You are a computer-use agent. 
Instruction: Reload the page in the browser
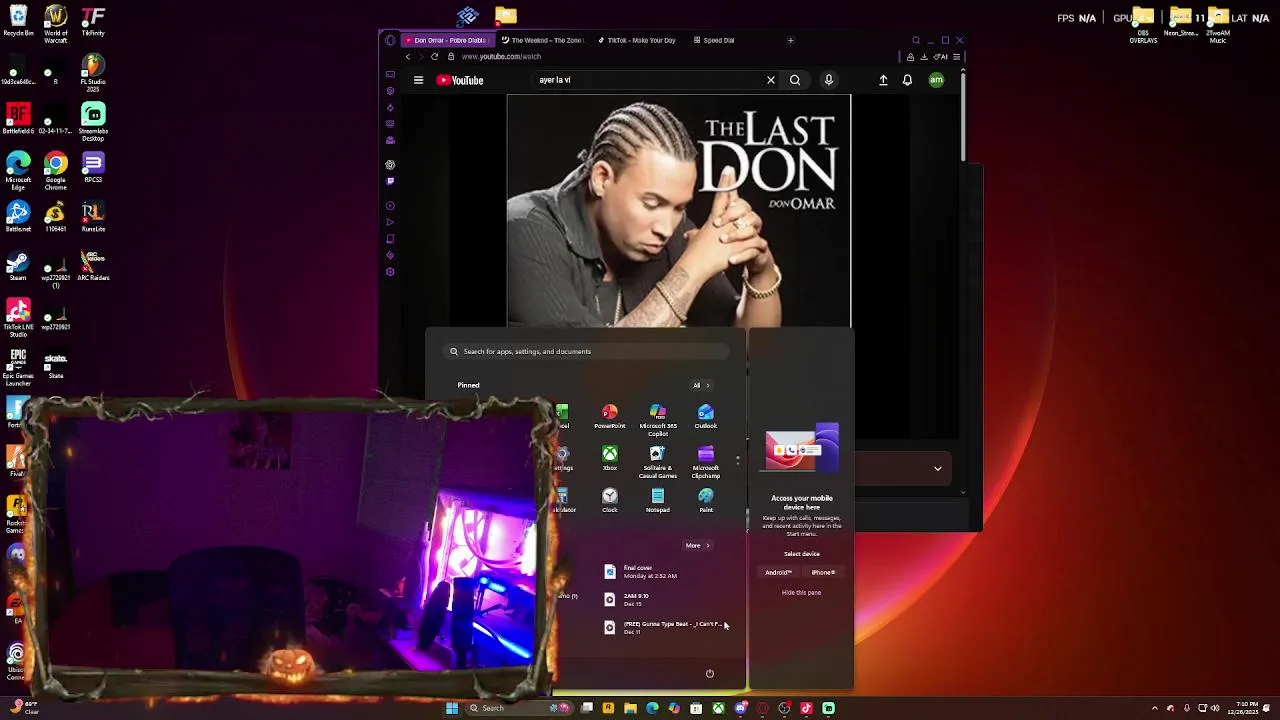434,56
